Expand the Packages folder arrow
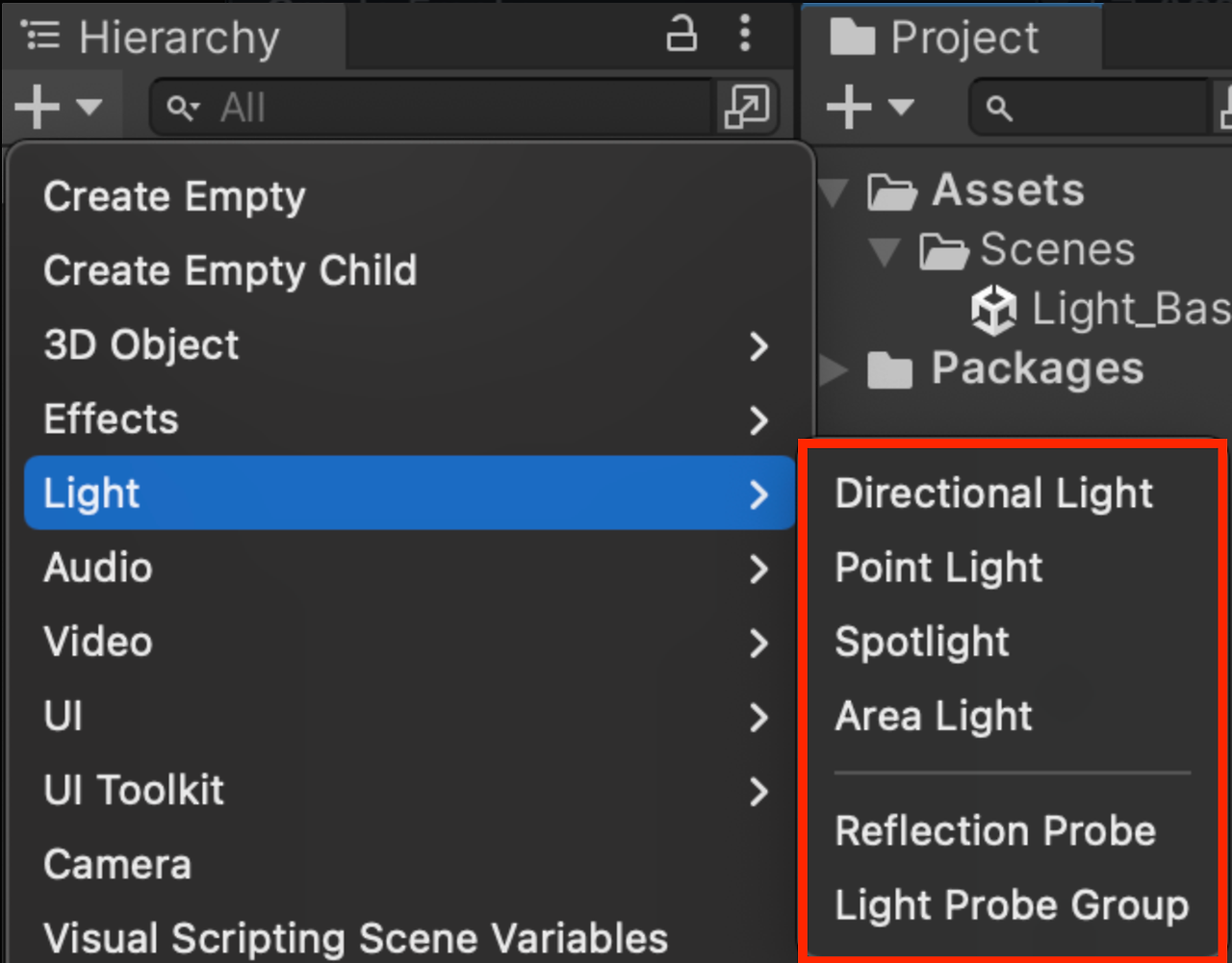The height and width of the screenshot is (963, 1232). (x=834, y=369)
